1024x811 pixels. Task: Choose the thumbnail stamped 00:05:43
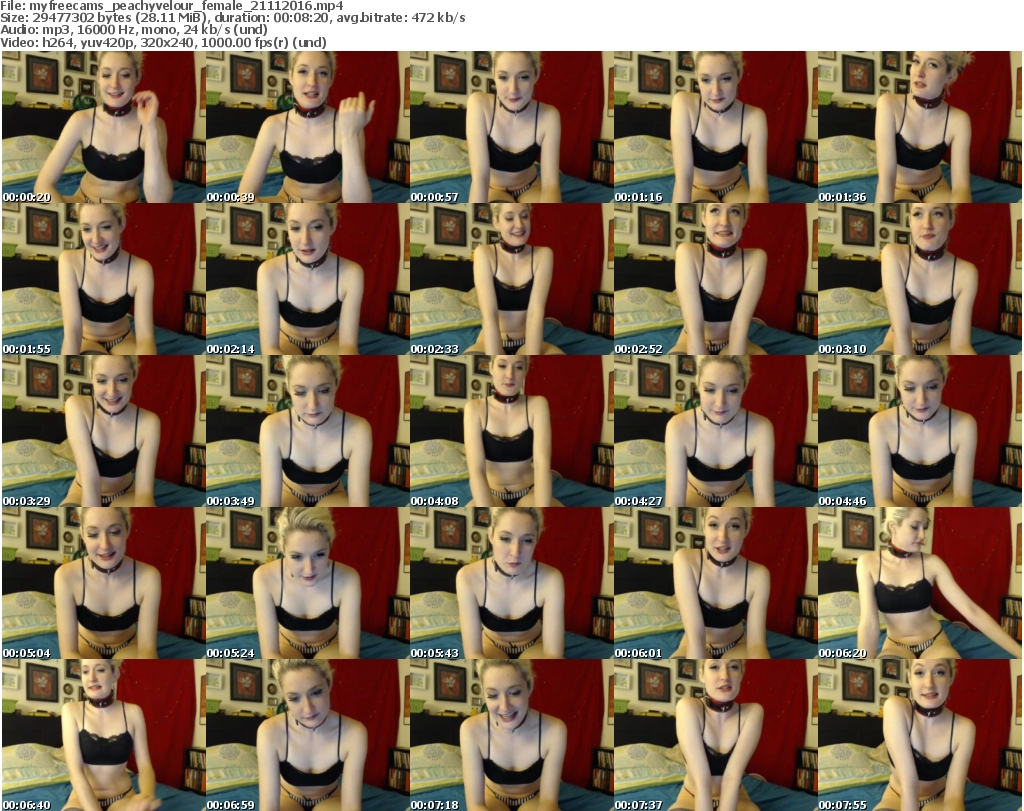coord(511,584)
